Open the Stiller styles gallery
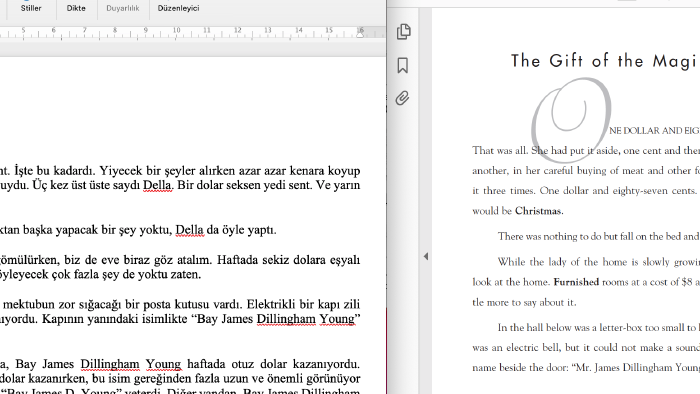700x394 pixels. click(31, 8)
